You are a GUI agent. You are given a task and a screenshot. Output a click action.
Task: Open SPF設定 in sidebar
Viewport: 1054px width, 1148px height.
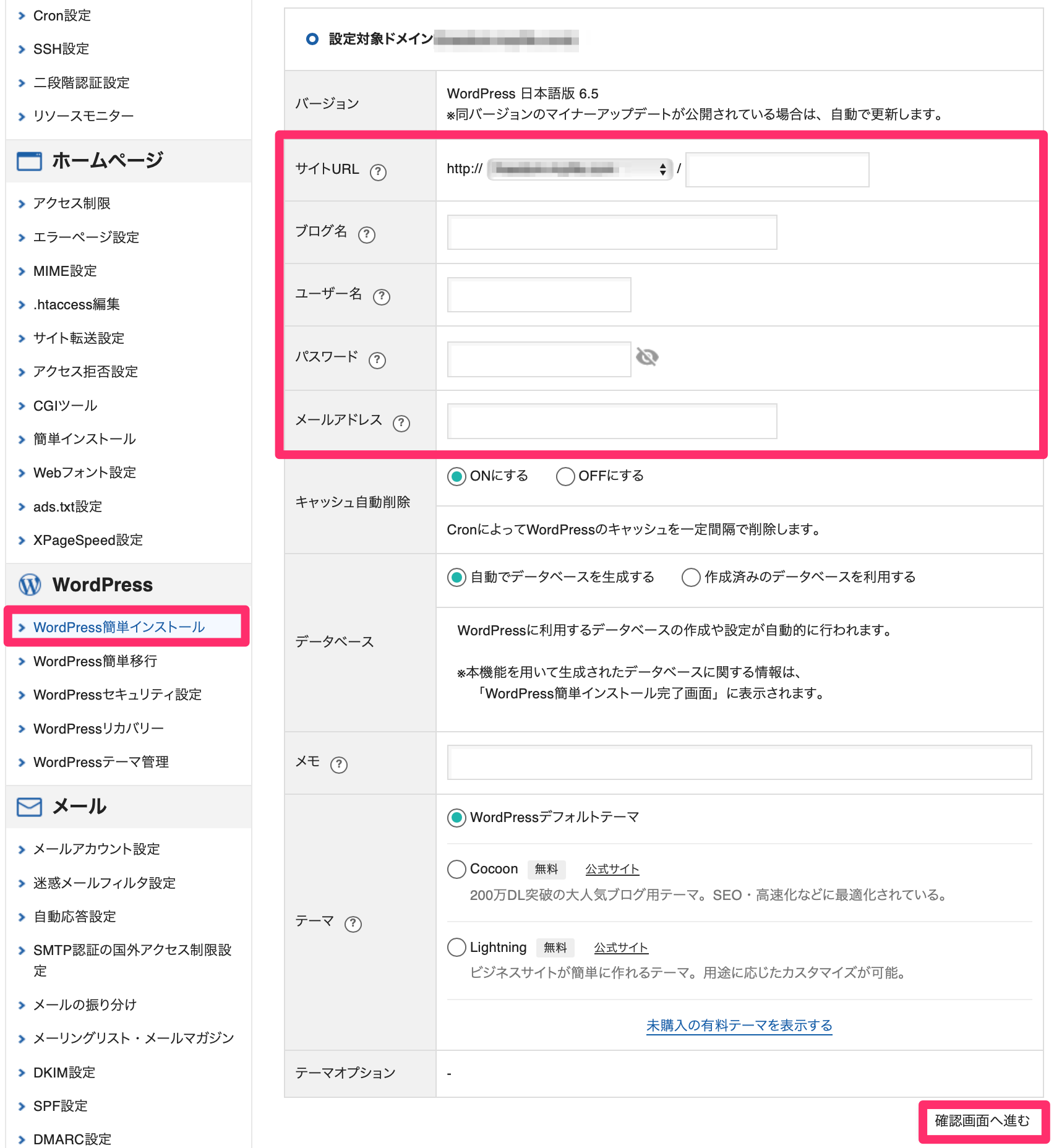pyautogui.click(x=61, y=1106)
